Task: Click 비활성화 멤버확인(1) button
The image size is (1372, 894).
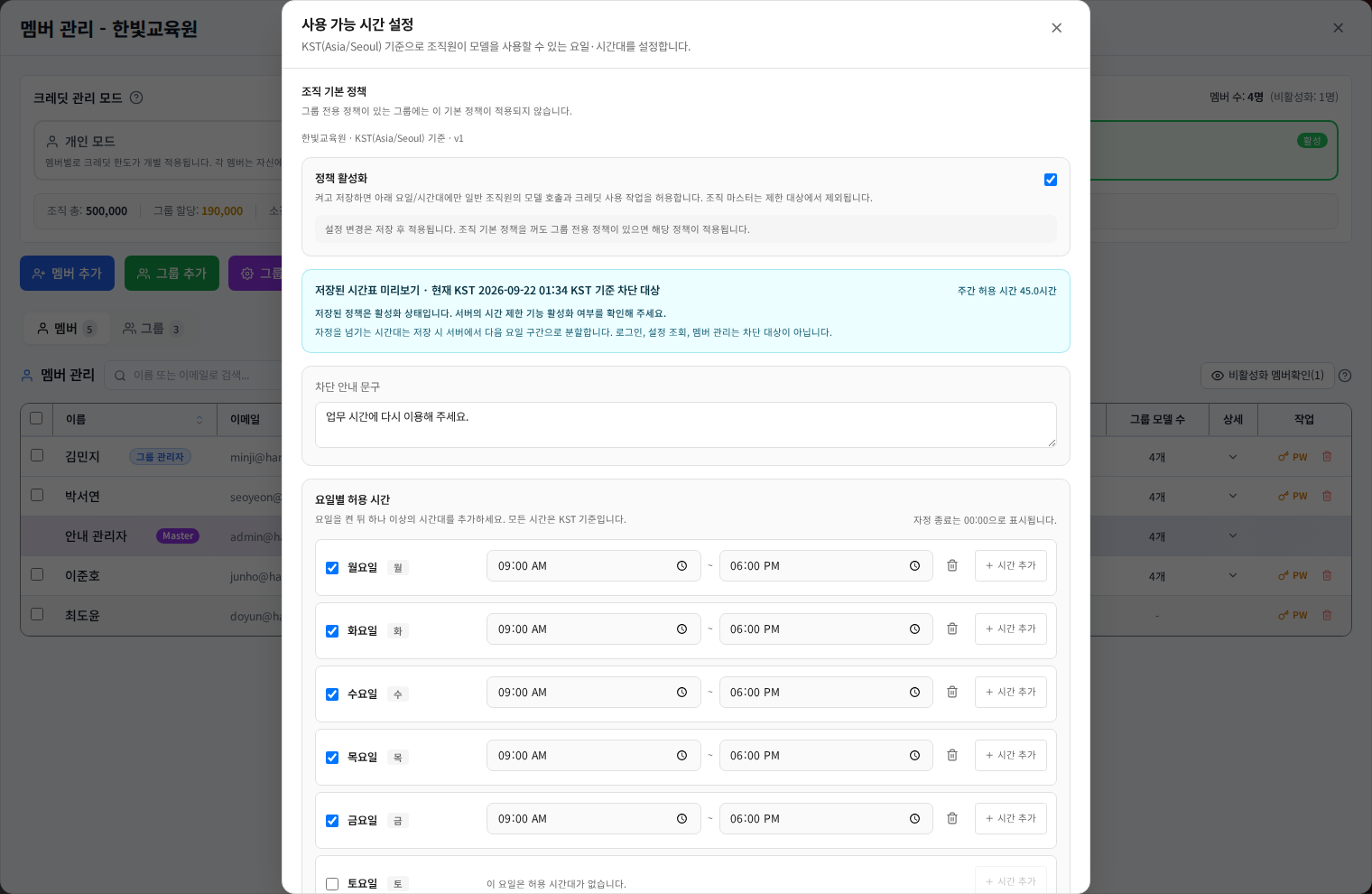Action: [1266, 376]
